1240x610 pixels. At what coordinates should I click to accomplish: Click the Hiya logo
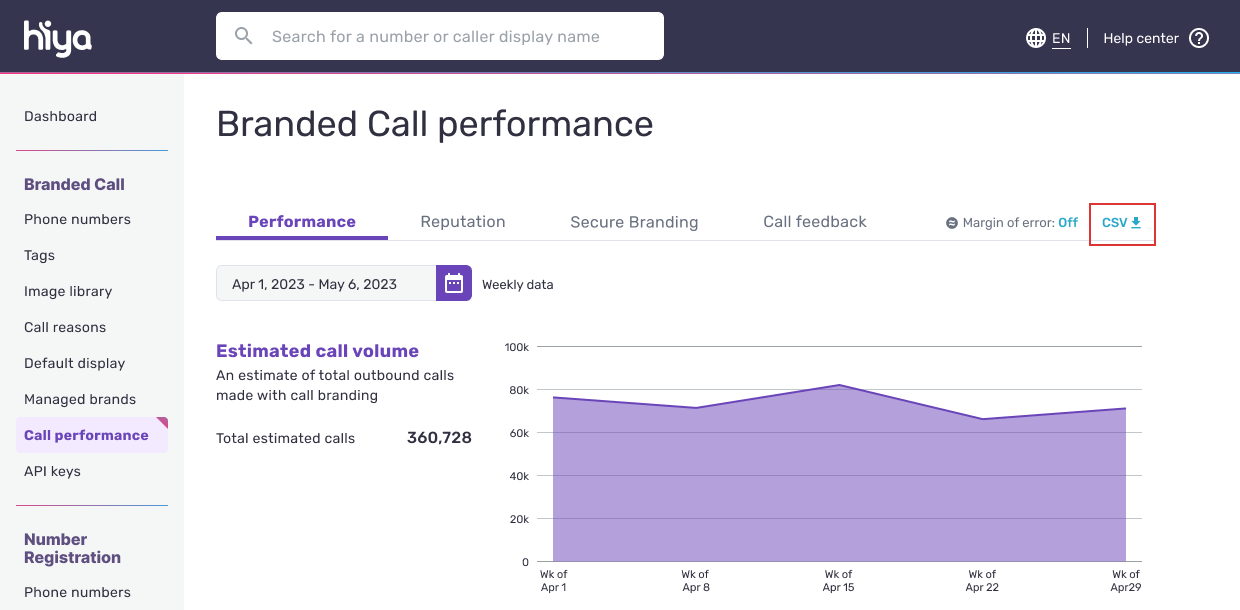[x=58, y=38]
